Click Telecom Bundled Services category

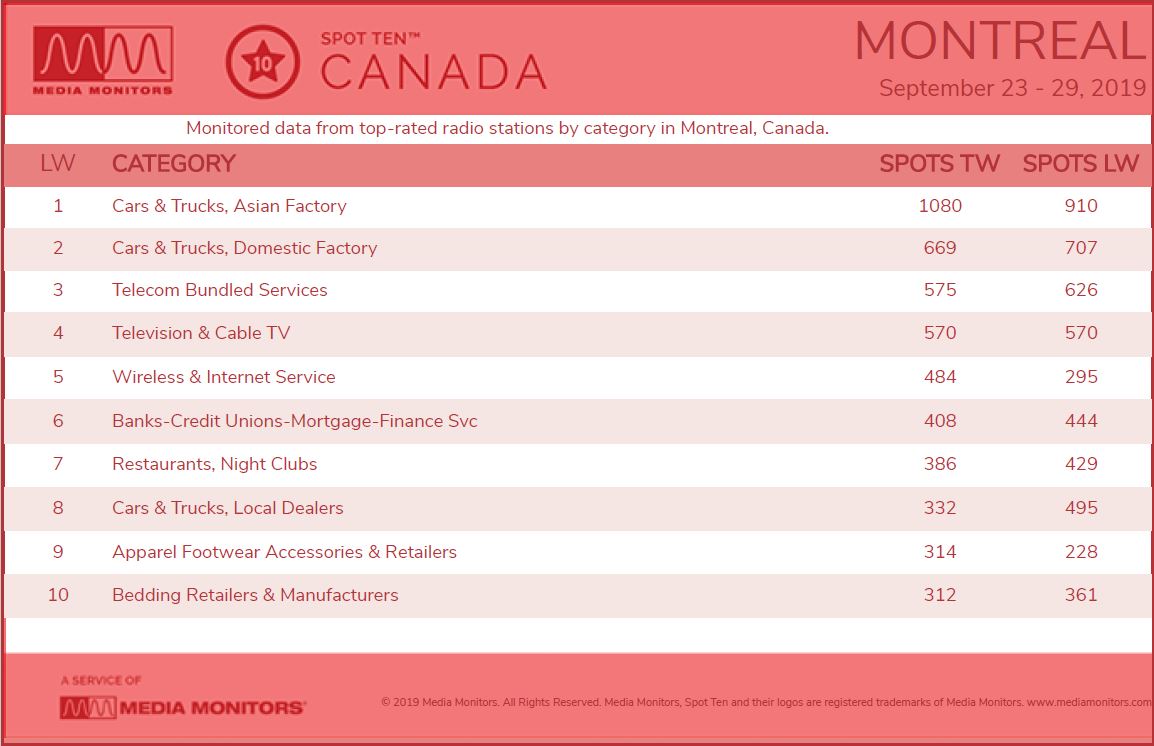[x=219, y=290]
